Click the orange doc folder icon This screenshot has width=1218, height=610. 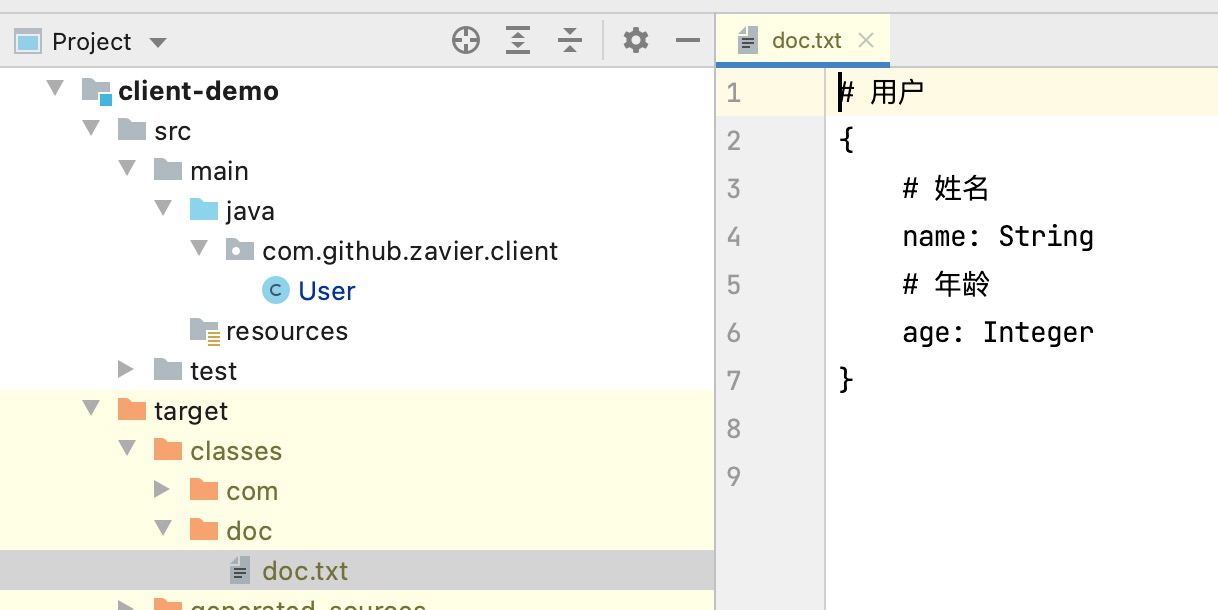tap(204, 530)
